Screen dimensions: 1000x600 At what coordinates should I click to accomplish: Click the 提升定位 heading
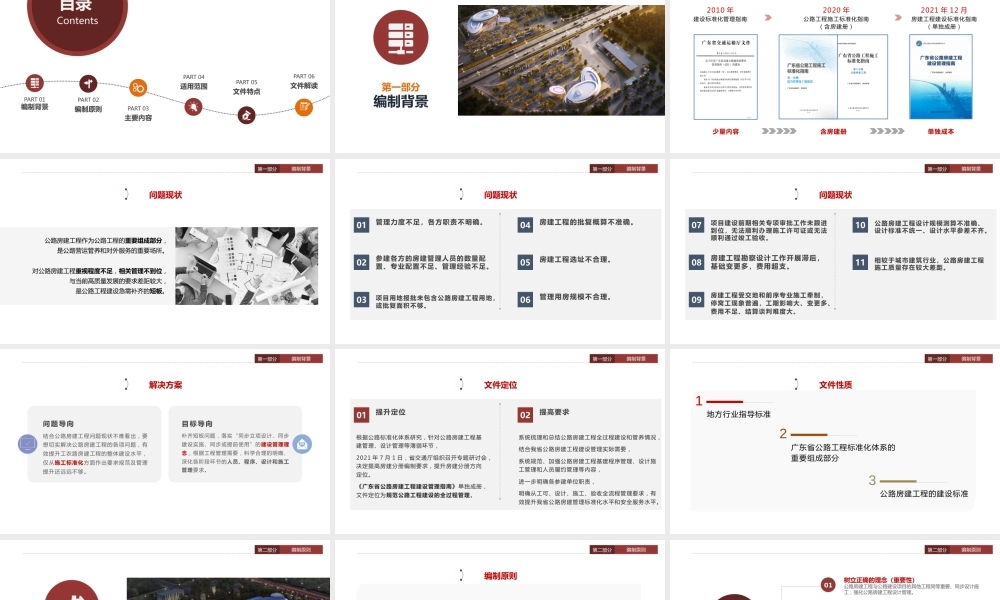click(x=390, y=412)
